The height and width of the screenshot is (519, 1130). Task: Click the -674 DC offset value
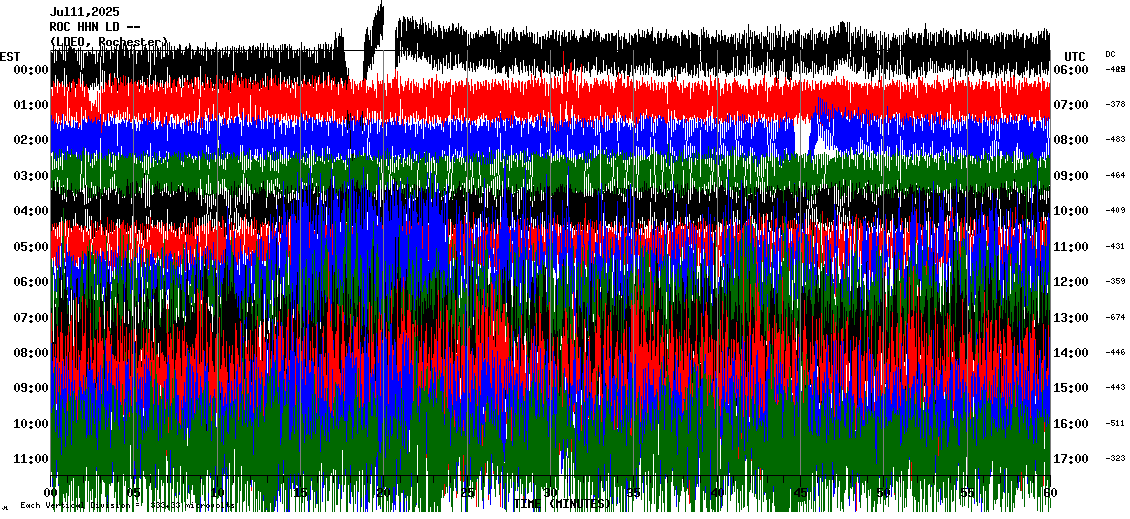(1115, 318)
